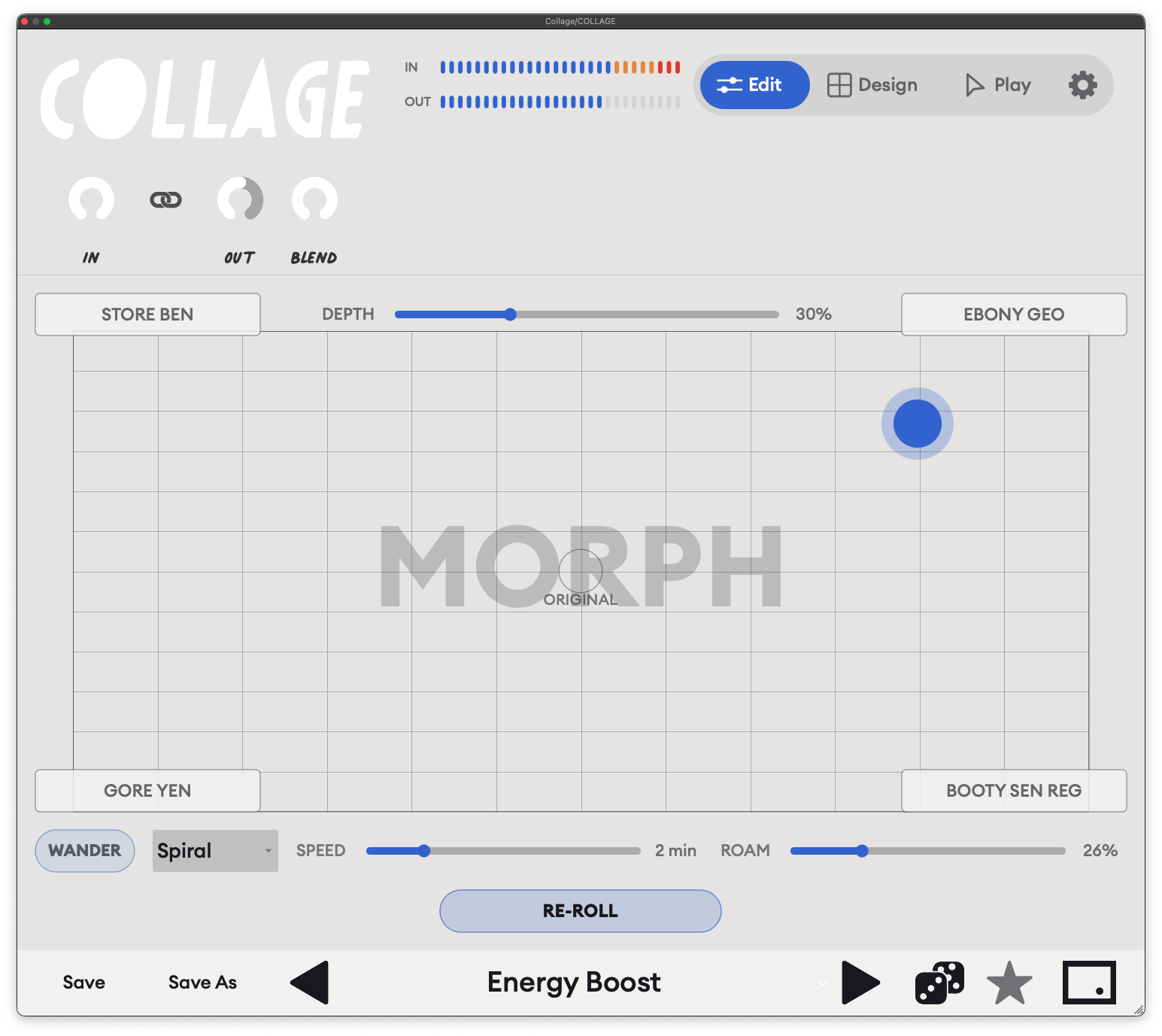
Task: Switch to the Edit tab
Action: tap(754, 85)
